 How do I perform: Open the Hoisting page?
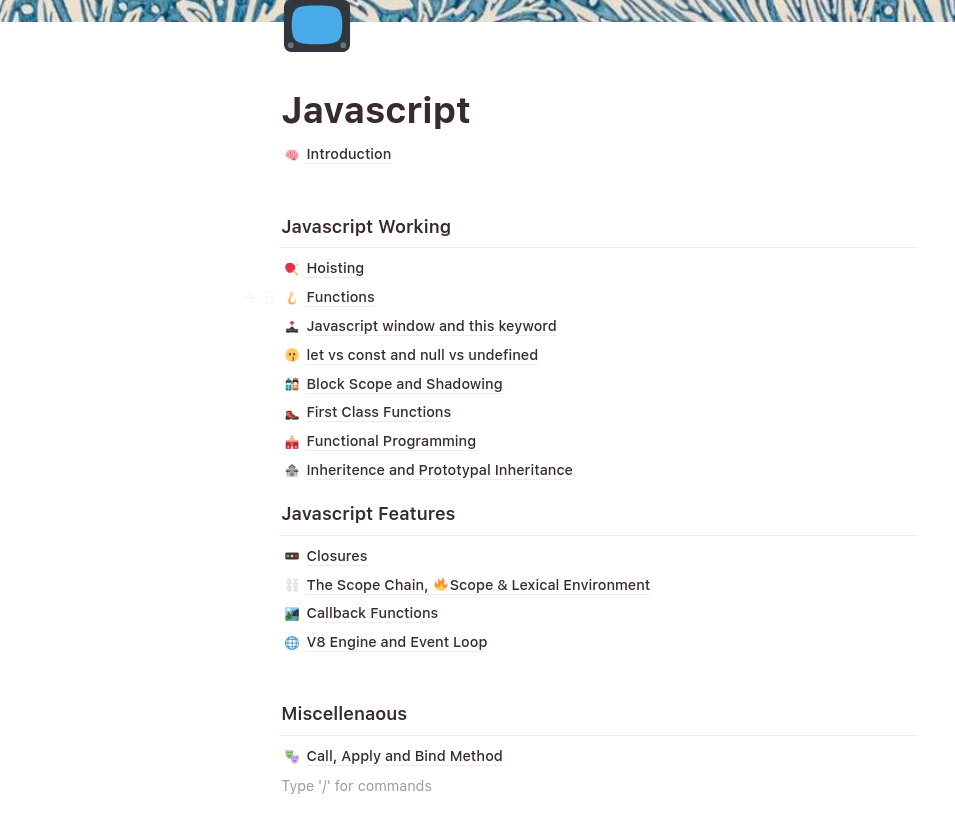tap(335, 268)
